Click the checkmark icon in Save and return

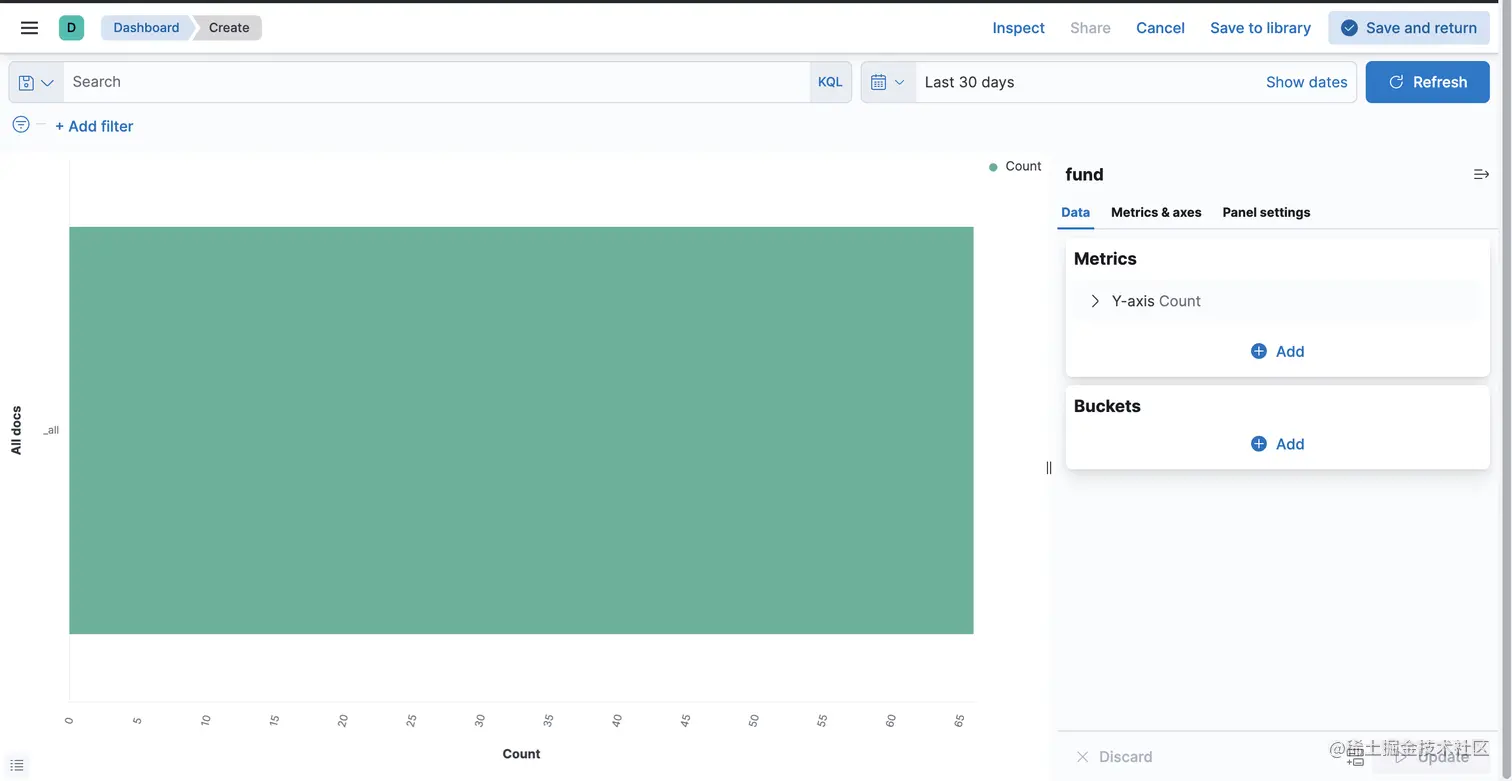(1349, 28)
